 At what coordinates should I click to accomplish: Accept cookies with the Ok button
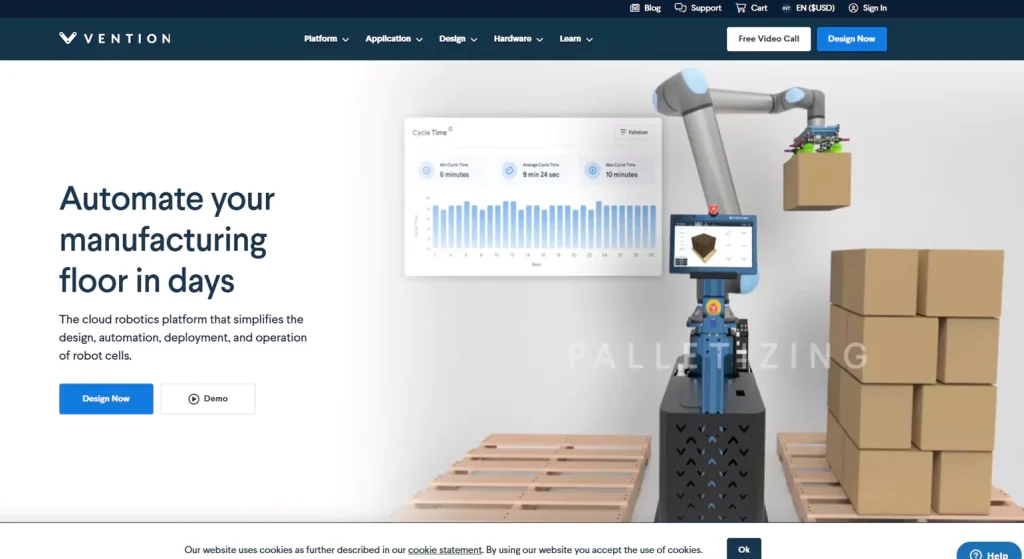(744, 549)
